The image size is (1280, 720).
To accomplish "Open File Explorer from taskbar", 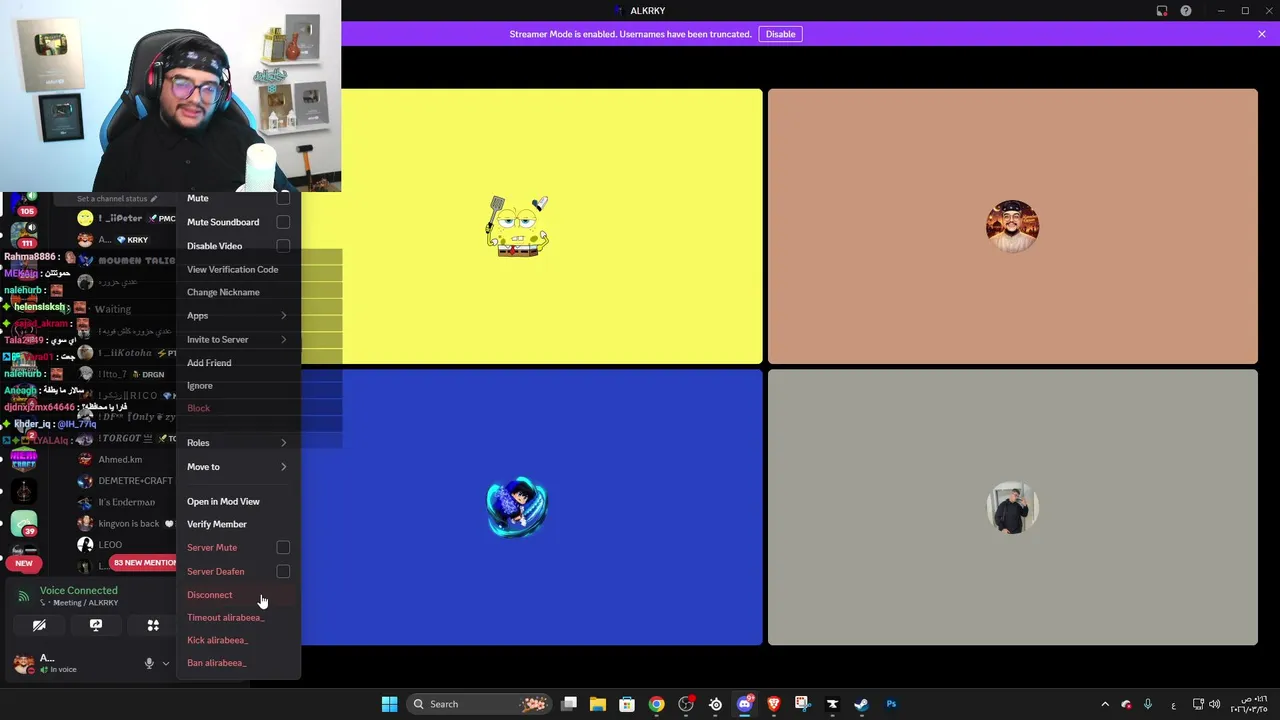I will click(598, 704).
